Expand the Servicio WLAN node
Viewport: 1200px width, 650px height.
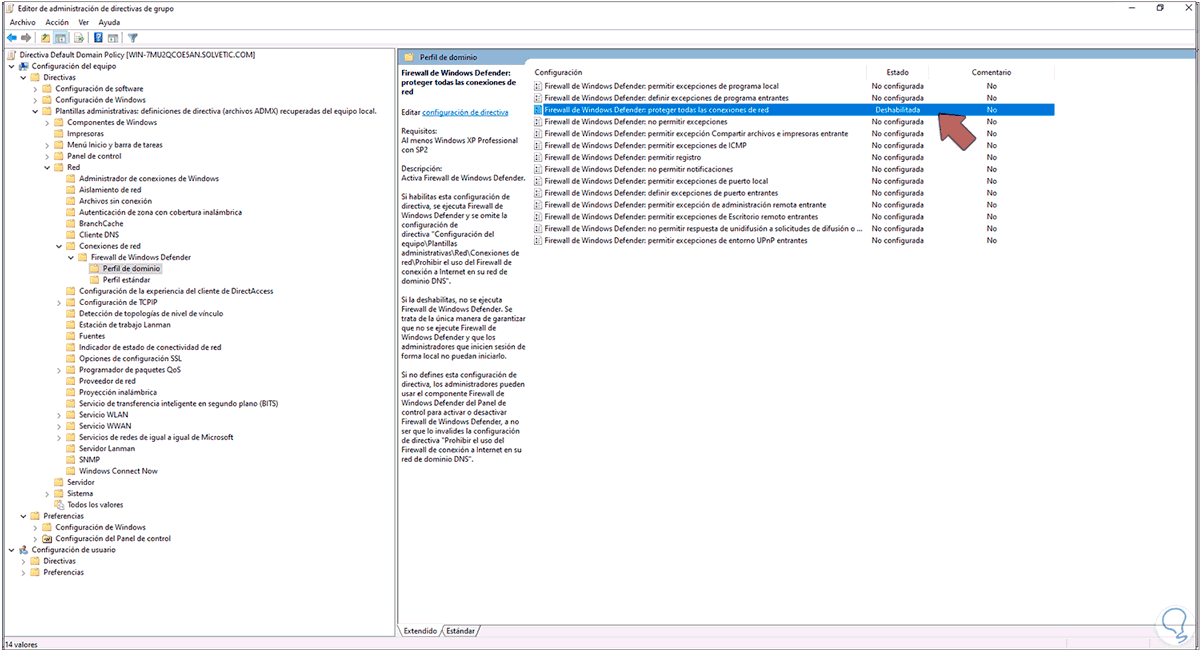click(x=59, y=414)
